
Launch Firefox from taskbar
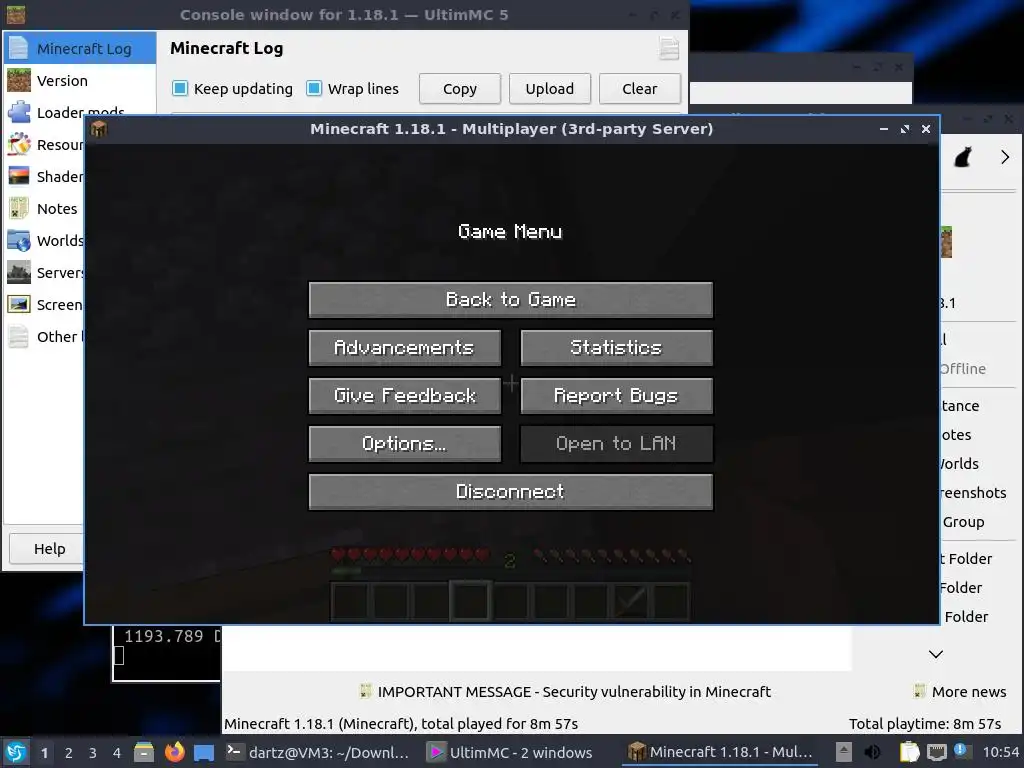click(174, 752)
